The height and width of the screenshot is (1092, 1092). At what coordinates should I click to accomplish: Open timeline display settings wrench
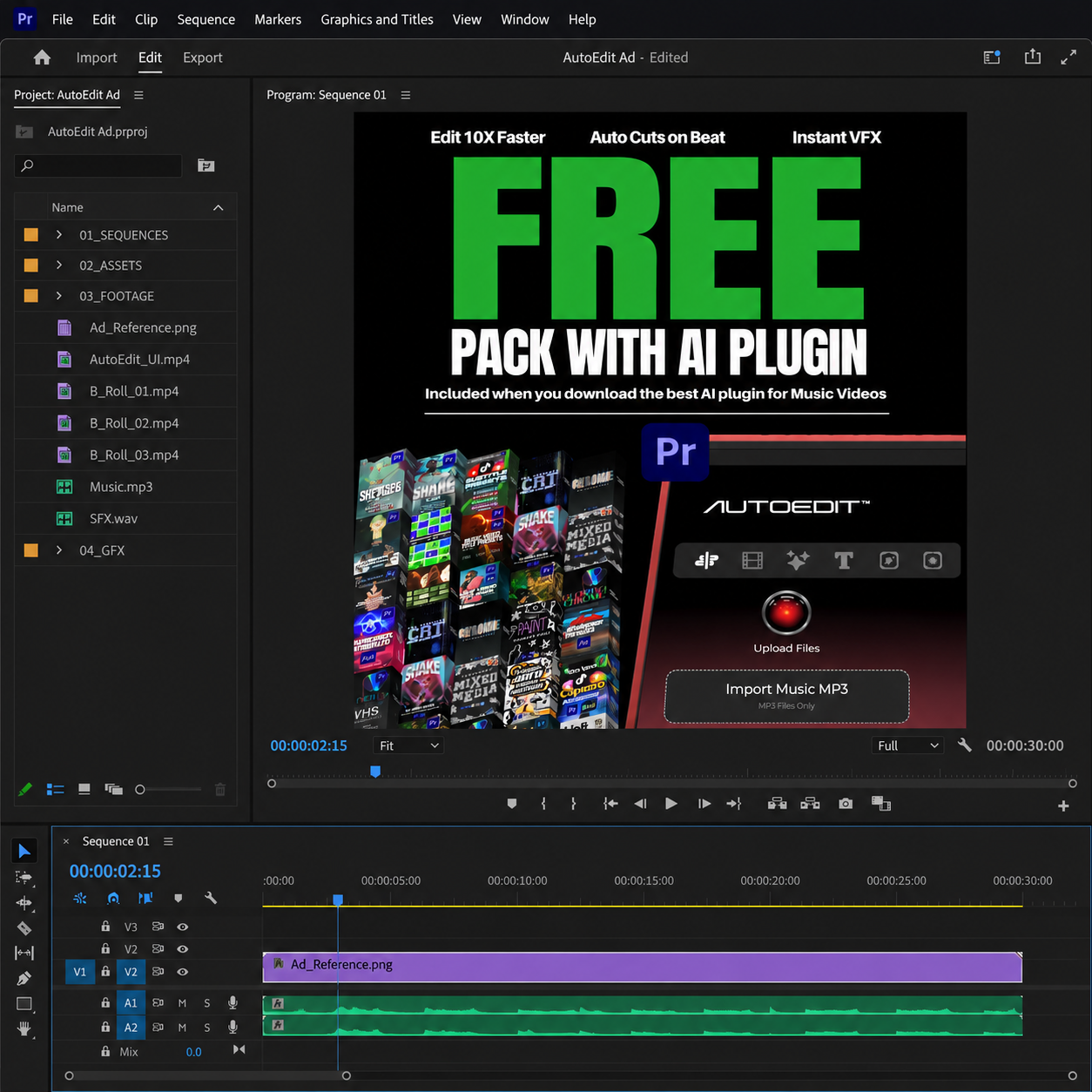[211, 898]
